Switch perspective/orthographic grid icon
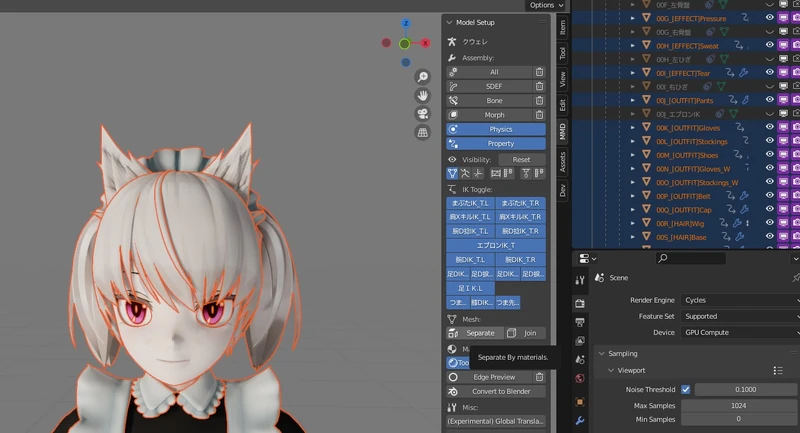This screenshot has height=433, width=800. tap(422, 133)
